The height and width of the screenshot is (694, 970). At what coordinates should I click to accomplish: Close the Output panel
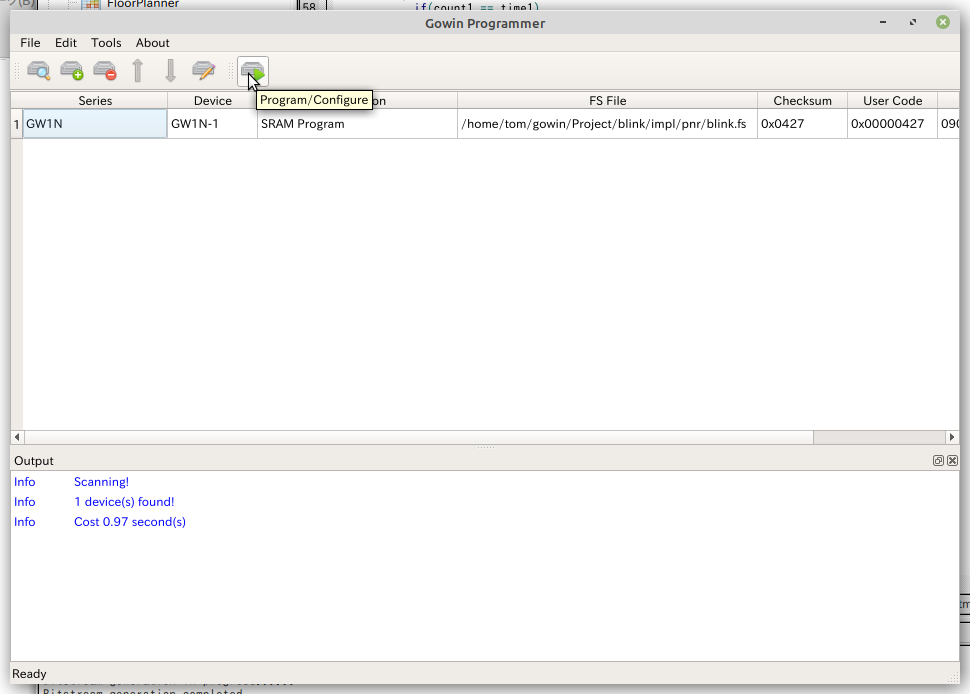point(953,461)
